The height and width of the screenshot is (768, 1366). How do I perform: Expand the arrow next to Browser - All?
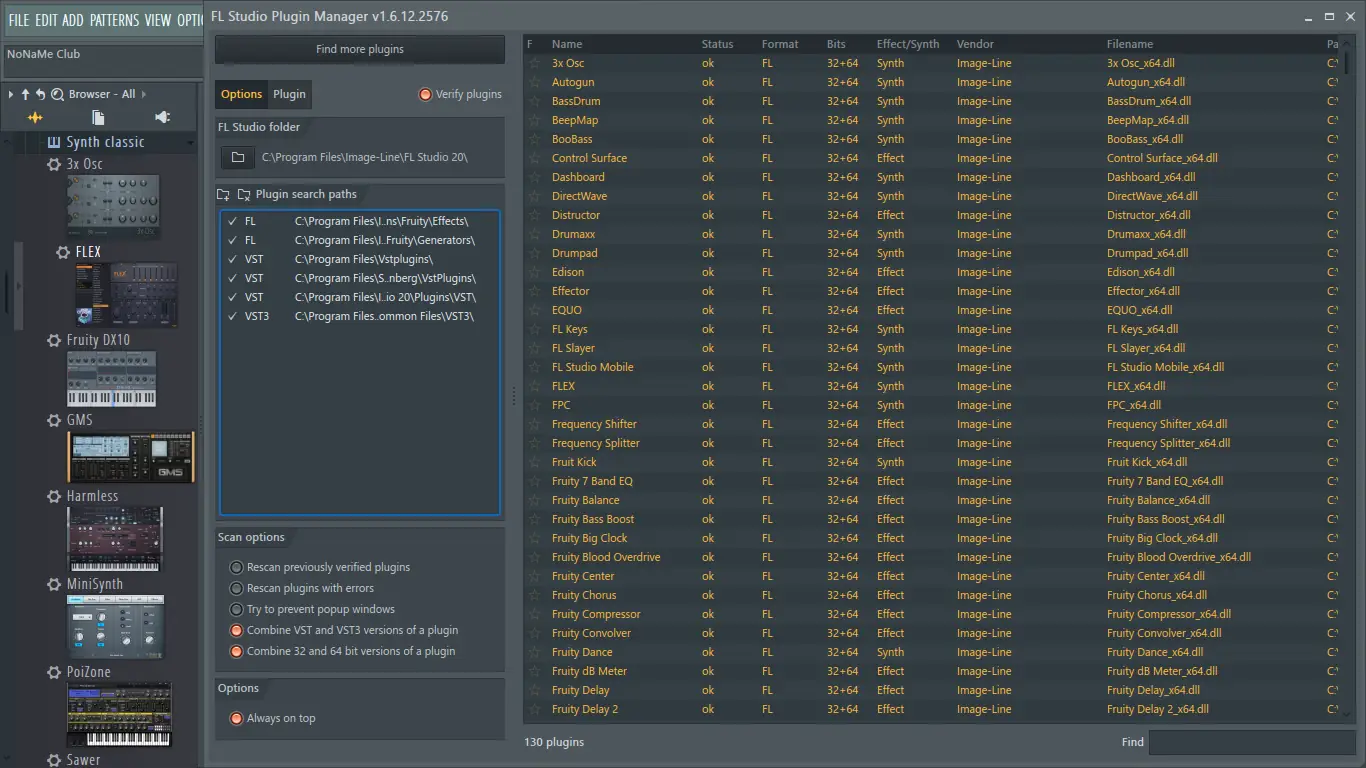[x=144, y=94]
